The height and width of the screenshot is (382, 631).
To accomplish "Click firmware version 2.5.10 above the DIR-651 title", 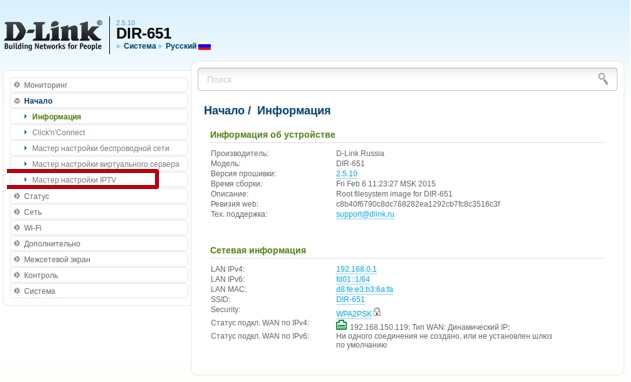I will click(x=126, y=23).
